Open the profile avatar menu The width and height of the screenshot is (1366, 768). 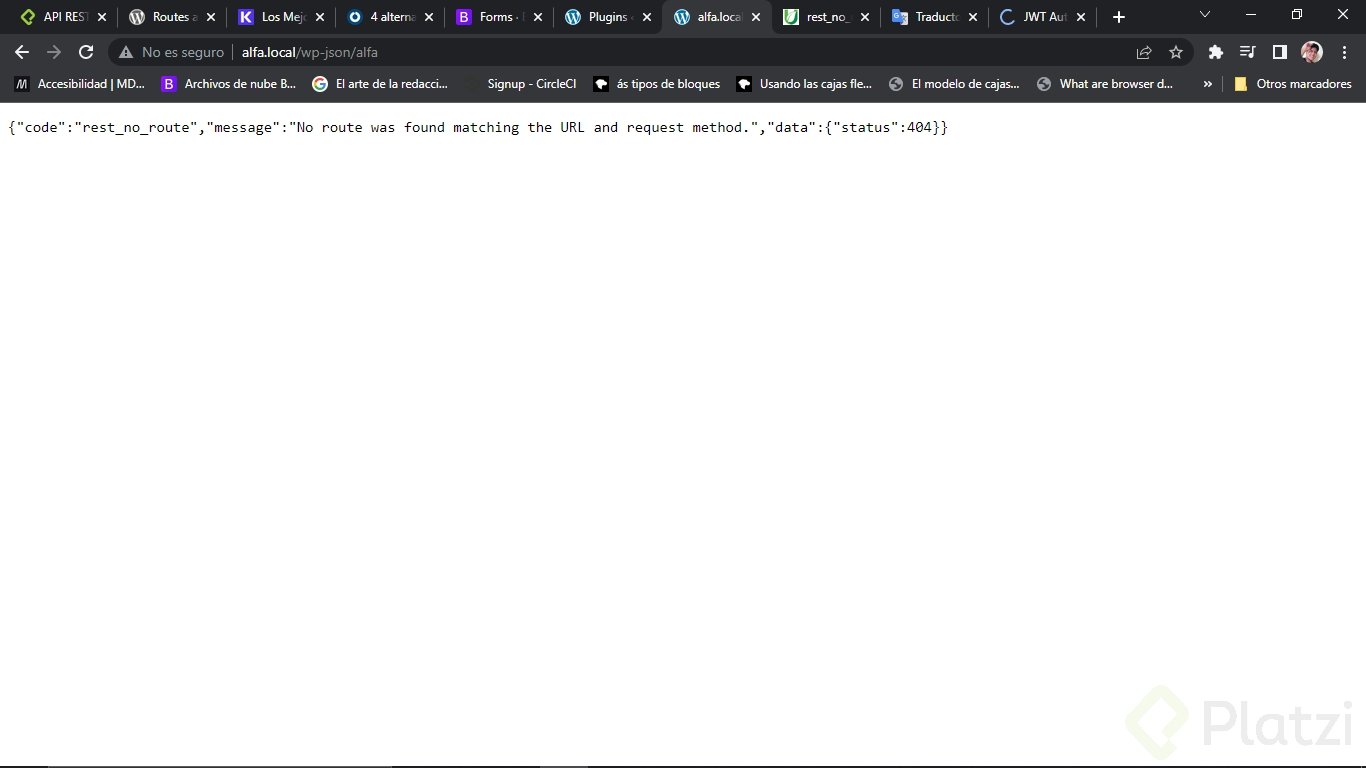(1312, 52)
